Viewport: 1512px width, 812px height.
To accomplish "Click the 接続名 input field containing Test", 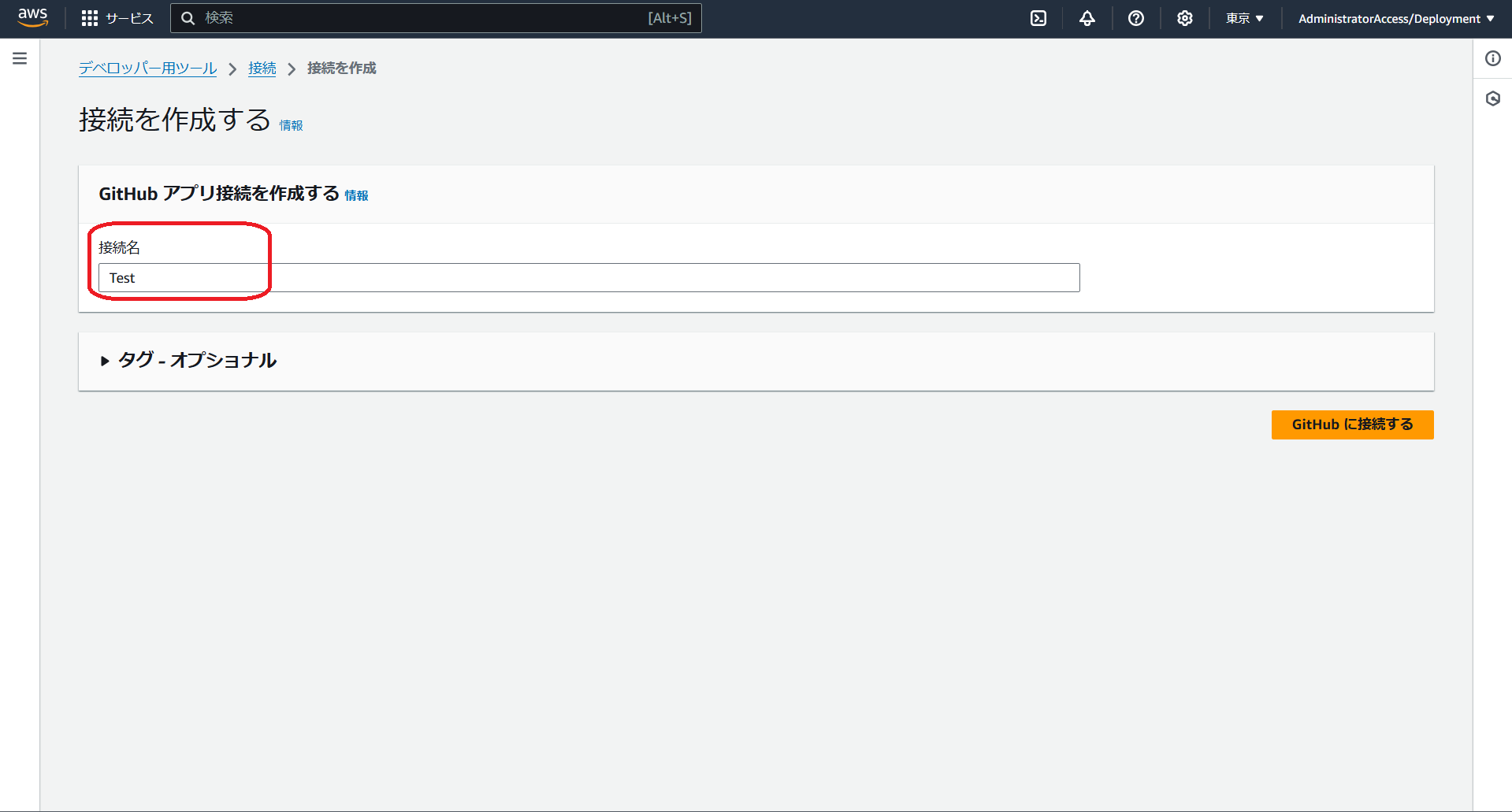I will [589, 278].
